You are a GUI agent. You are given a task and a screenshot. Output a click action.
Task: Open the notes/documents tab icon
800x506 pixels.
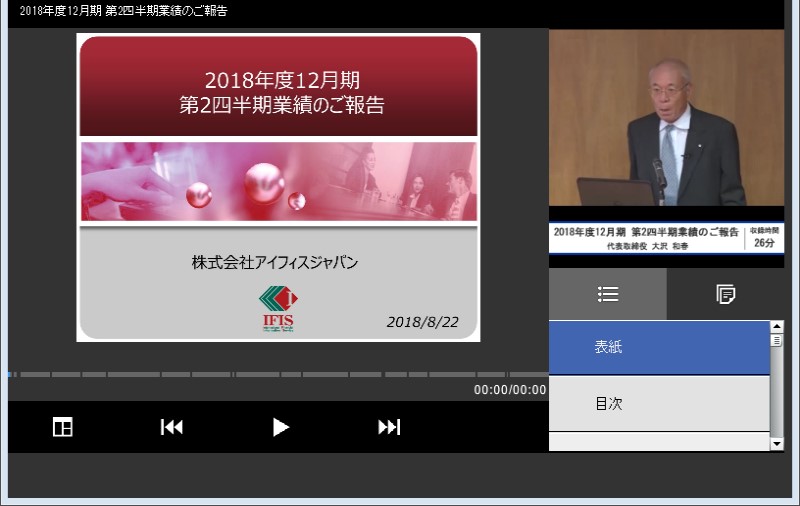pos(725,294)
